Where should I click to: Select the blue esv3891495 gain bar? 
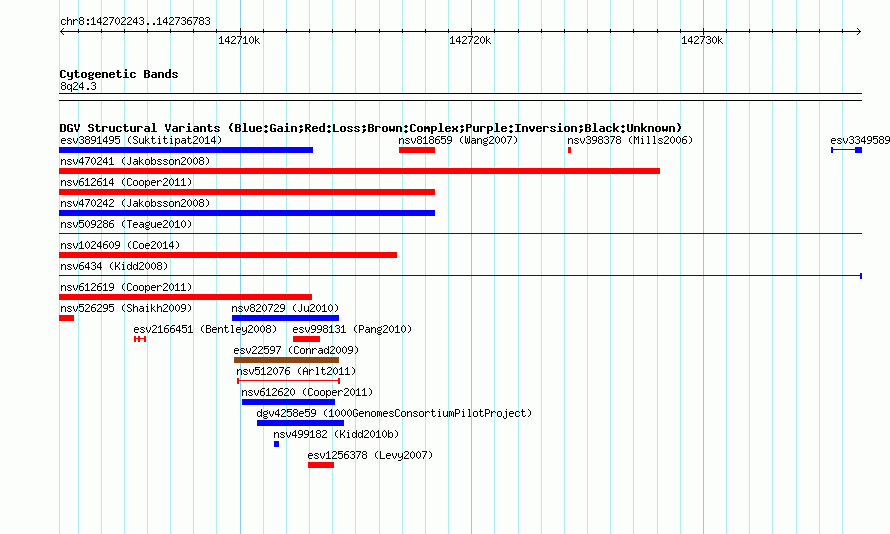coord(186,150)
